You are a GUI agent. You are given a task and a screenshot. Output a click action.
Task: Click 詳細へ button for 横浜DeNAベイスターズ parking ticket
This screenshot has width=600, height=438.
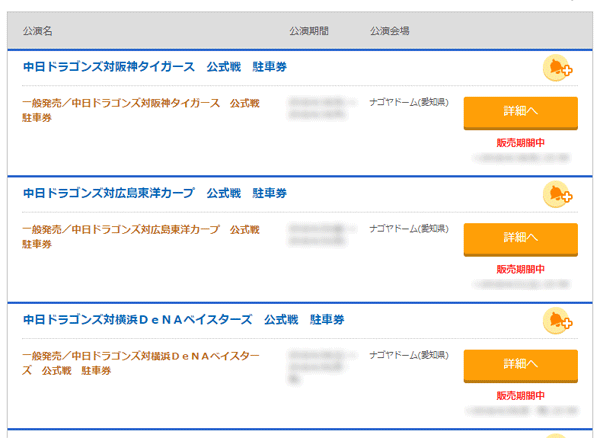[x=520, y=366]
